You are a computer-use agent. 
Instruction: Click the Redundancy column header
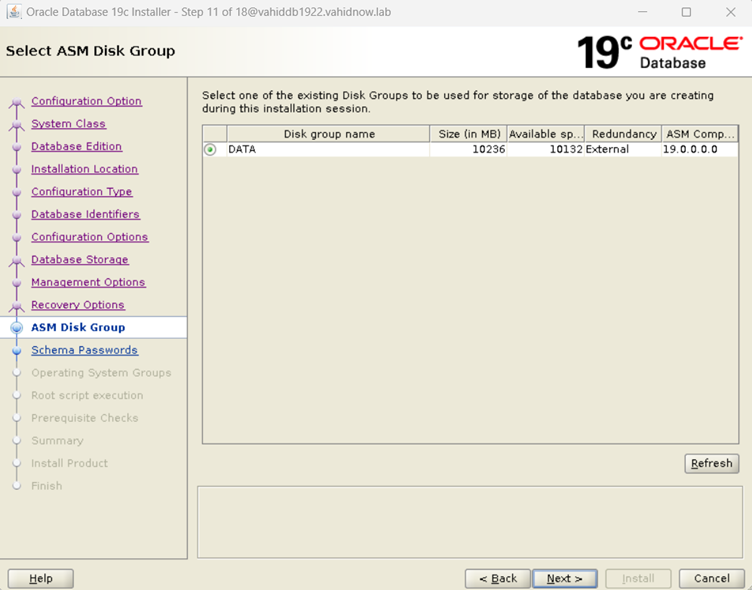[623, 134]
